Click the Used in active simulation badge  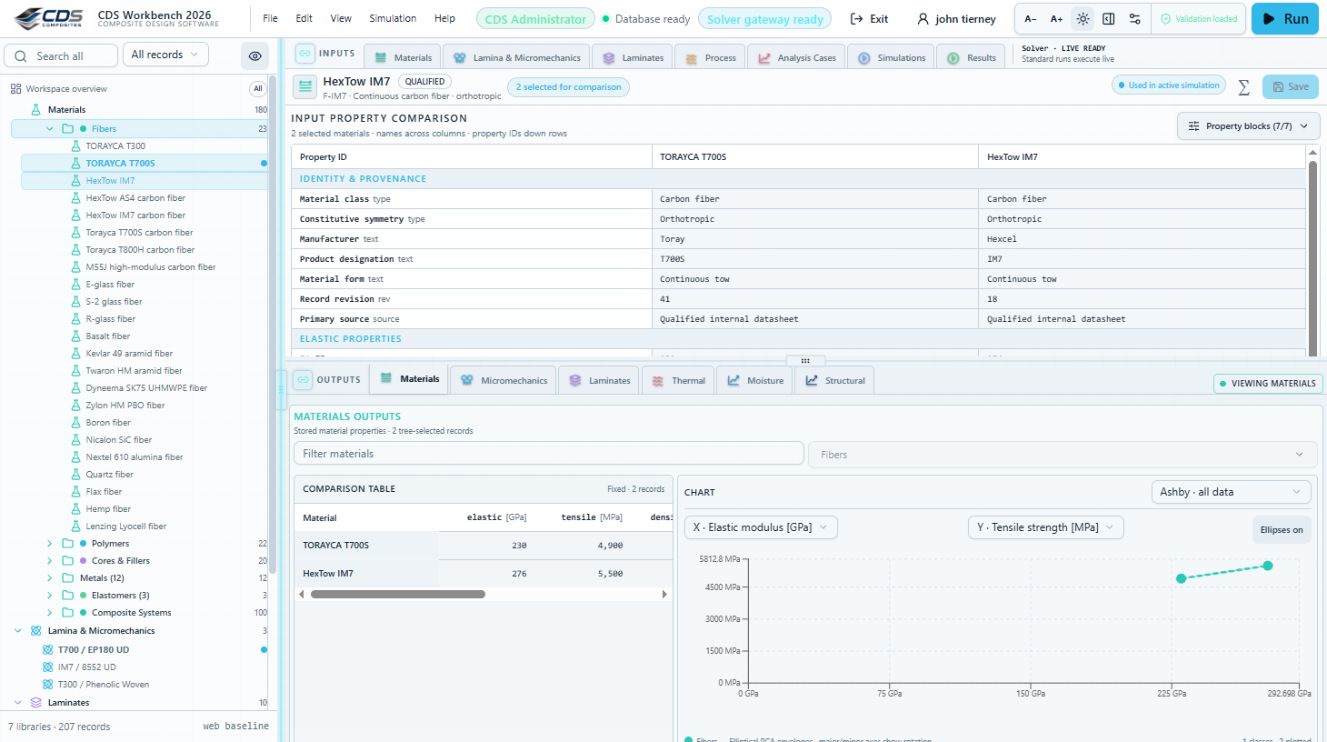coord(1168,86)
